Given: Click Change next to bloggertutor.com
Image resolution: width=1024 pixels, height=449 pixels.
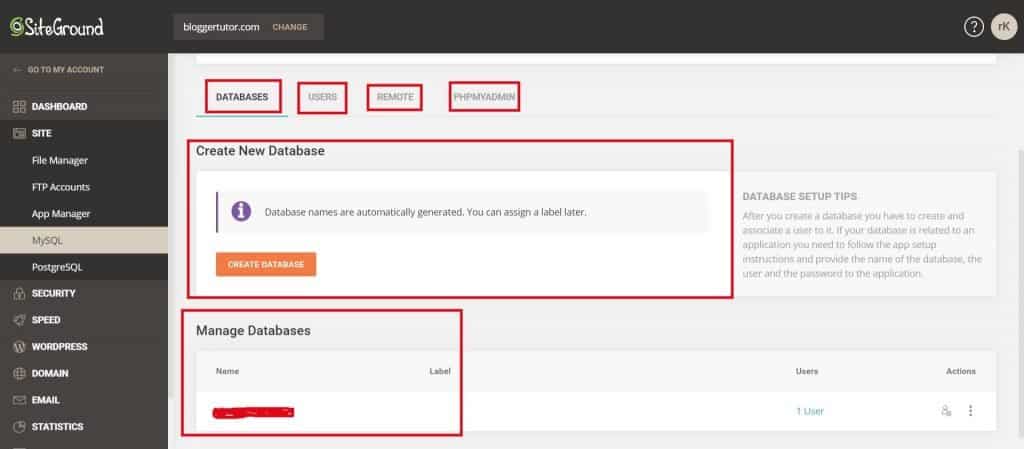Looking at the screenshot, I should tap(289, 27).
